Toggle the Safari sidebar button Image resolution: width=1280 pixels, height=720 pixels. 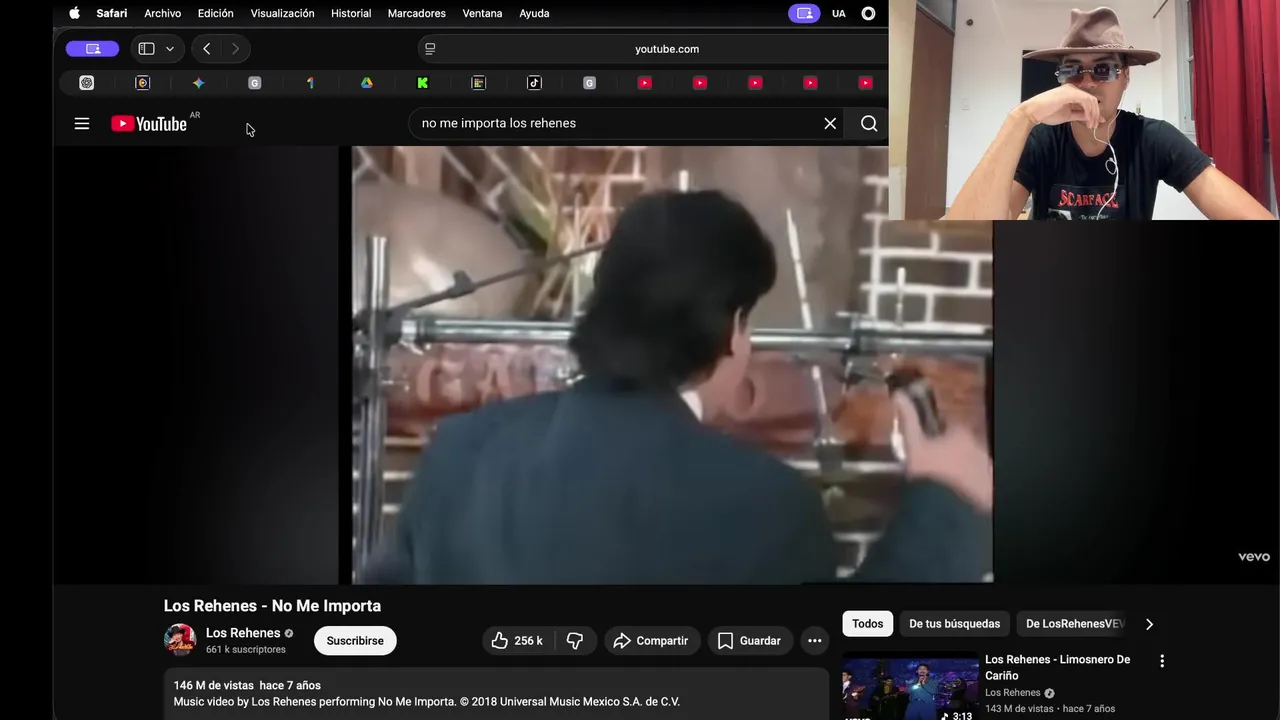pyautogui.click(x=146, y=48)
